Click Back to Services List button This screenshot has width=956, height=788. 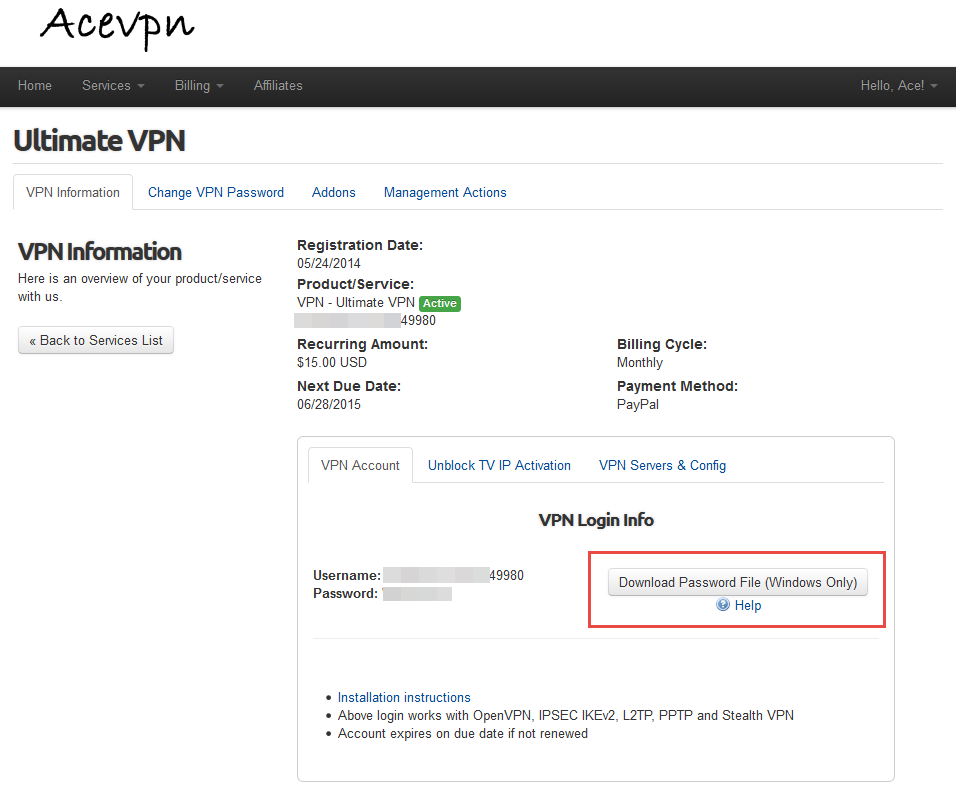click(x=96, y=340)
